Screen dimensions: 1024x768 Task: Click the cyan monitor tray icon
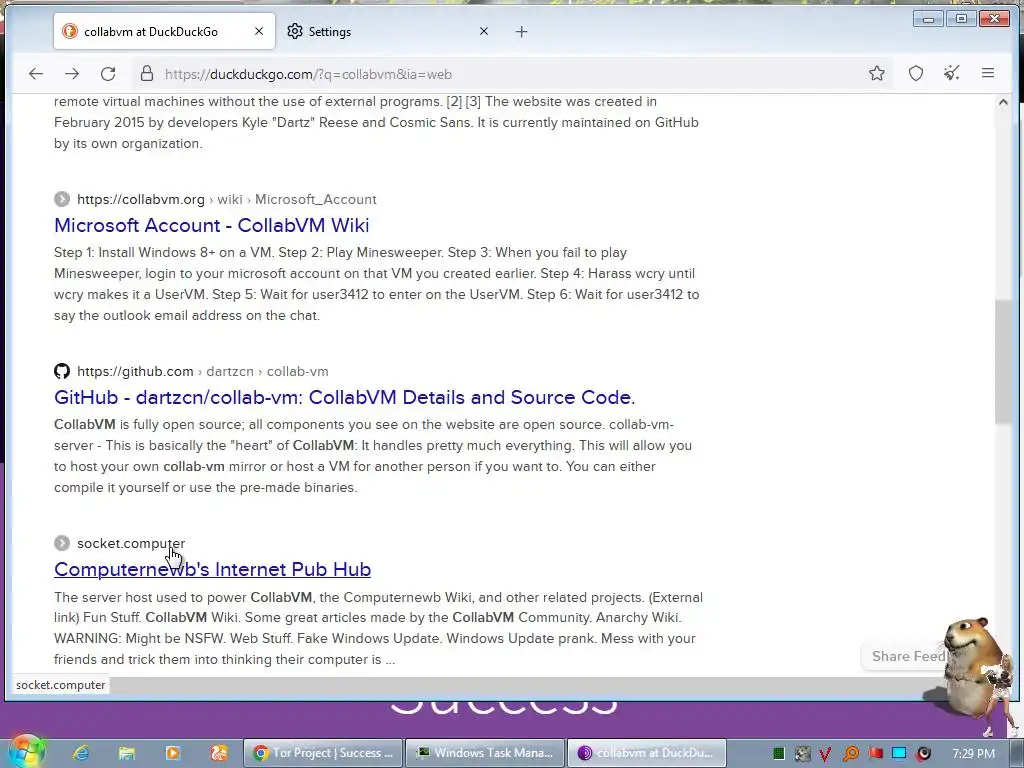pos(899,754)
